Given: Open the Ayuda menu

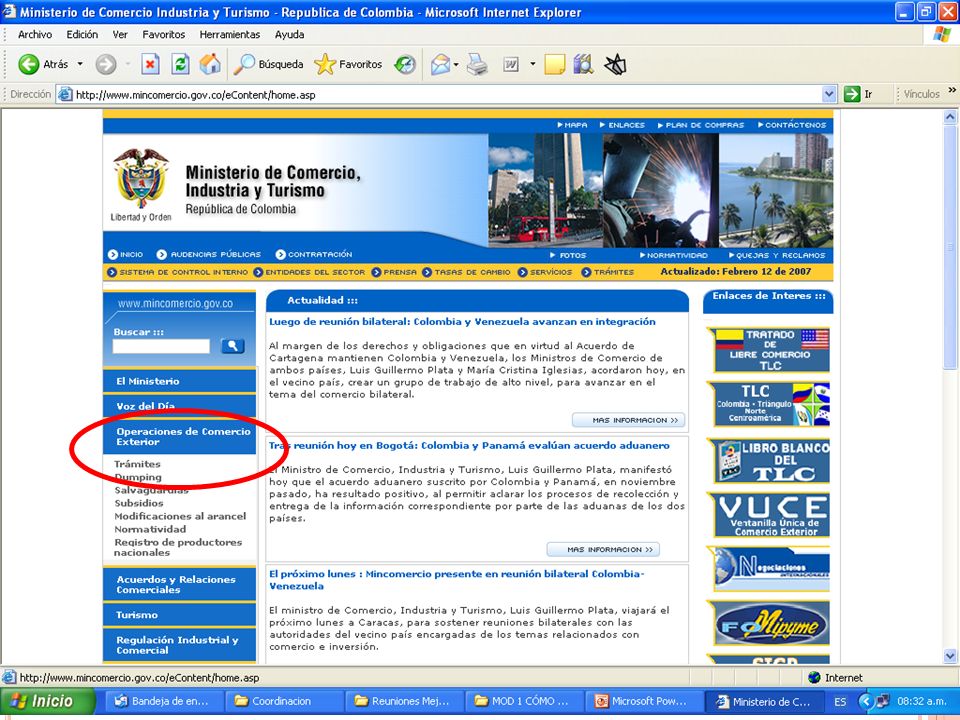Looking at the screenshot, I should click(290, 34).
